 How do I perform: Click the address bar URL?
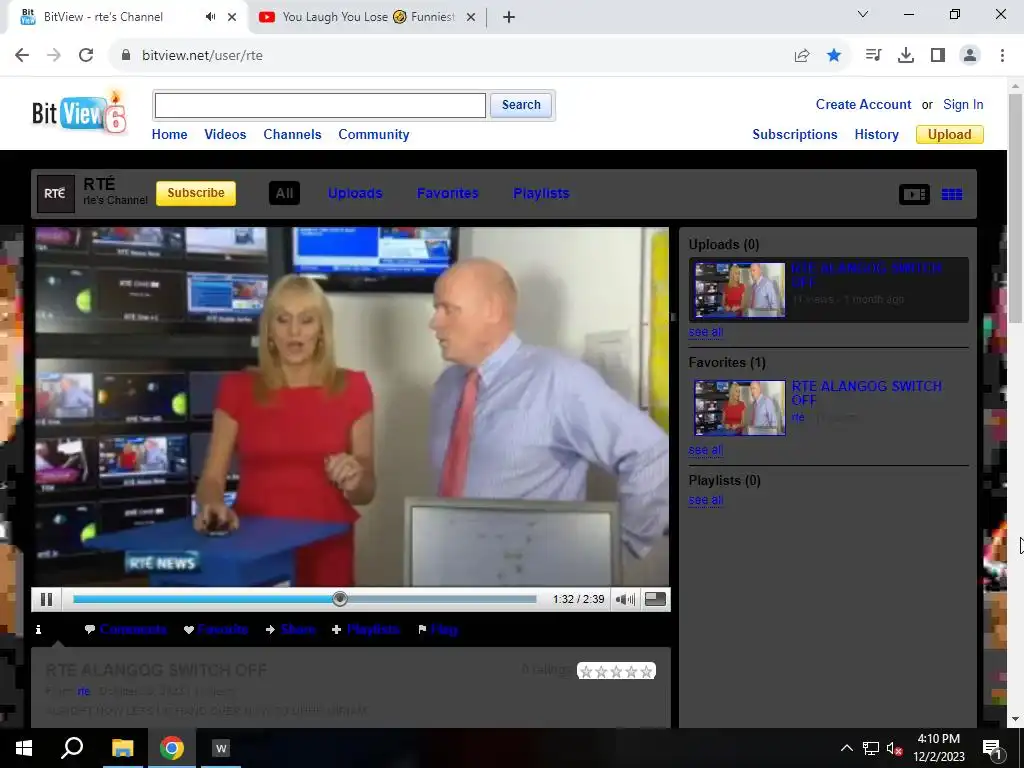(x=202, y=56)
